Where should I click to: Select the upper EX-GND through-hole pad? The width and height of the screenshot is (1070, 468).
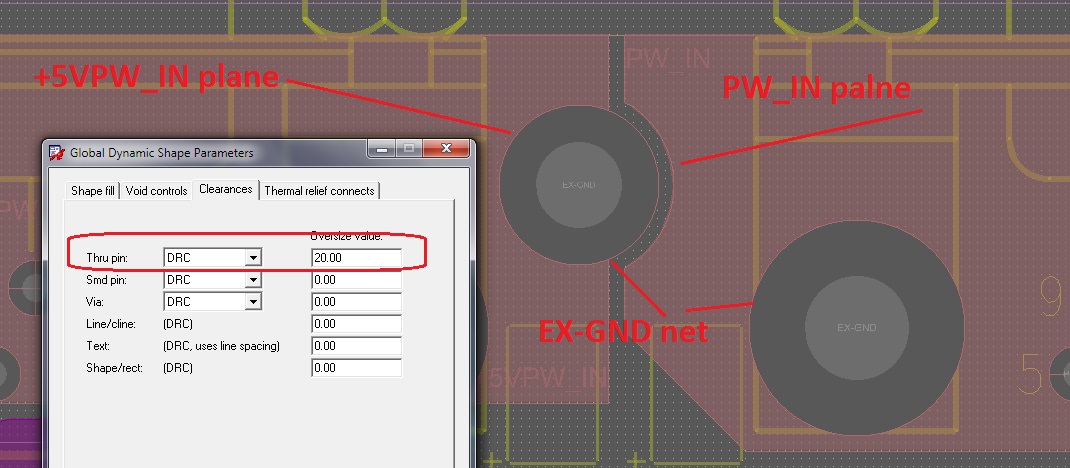(x=579, y=185)
